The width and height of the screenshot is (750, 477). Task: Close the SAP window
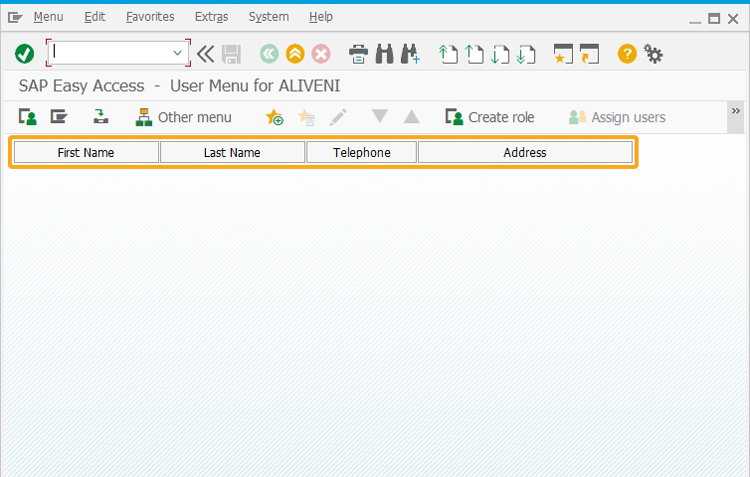[733, 19]
